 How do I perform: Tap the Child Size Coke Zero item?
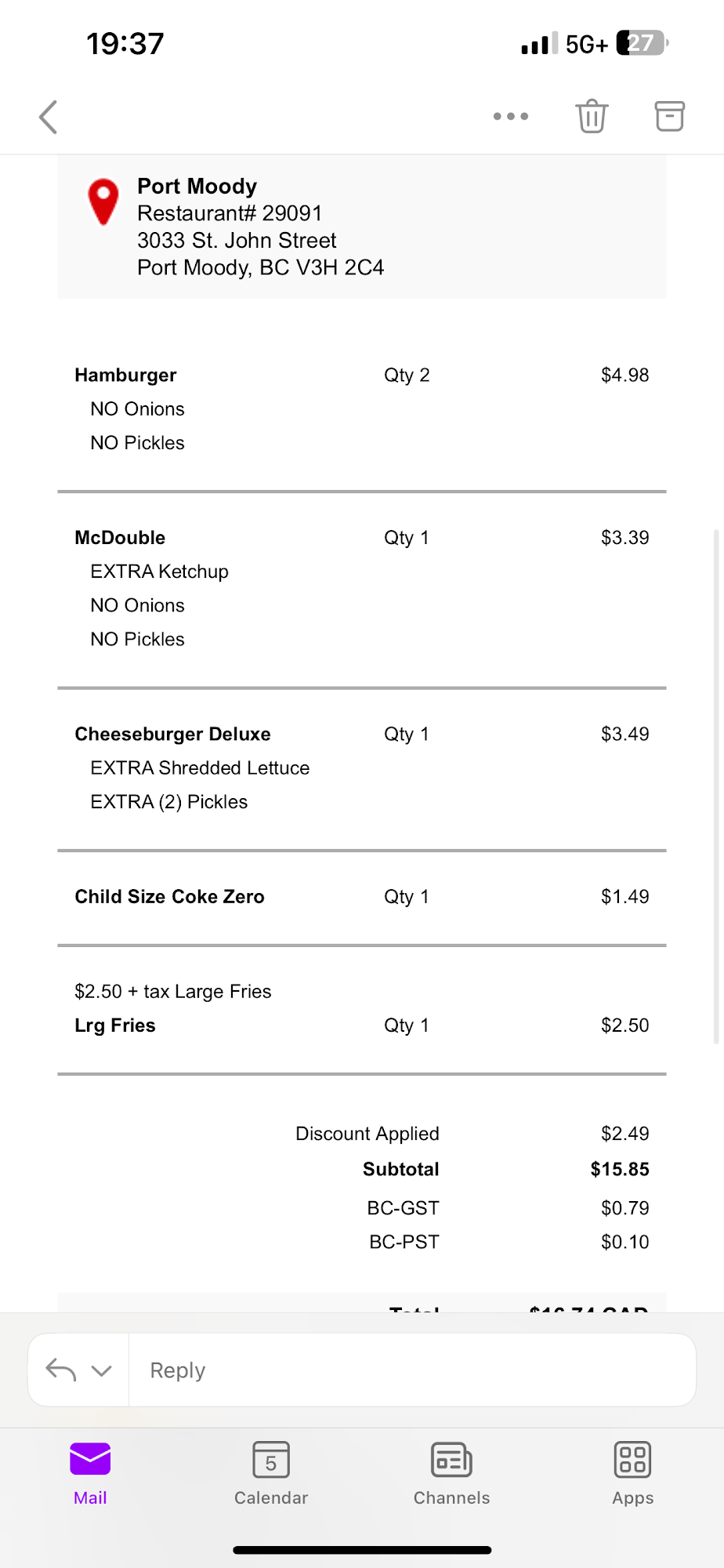point(169,897)
